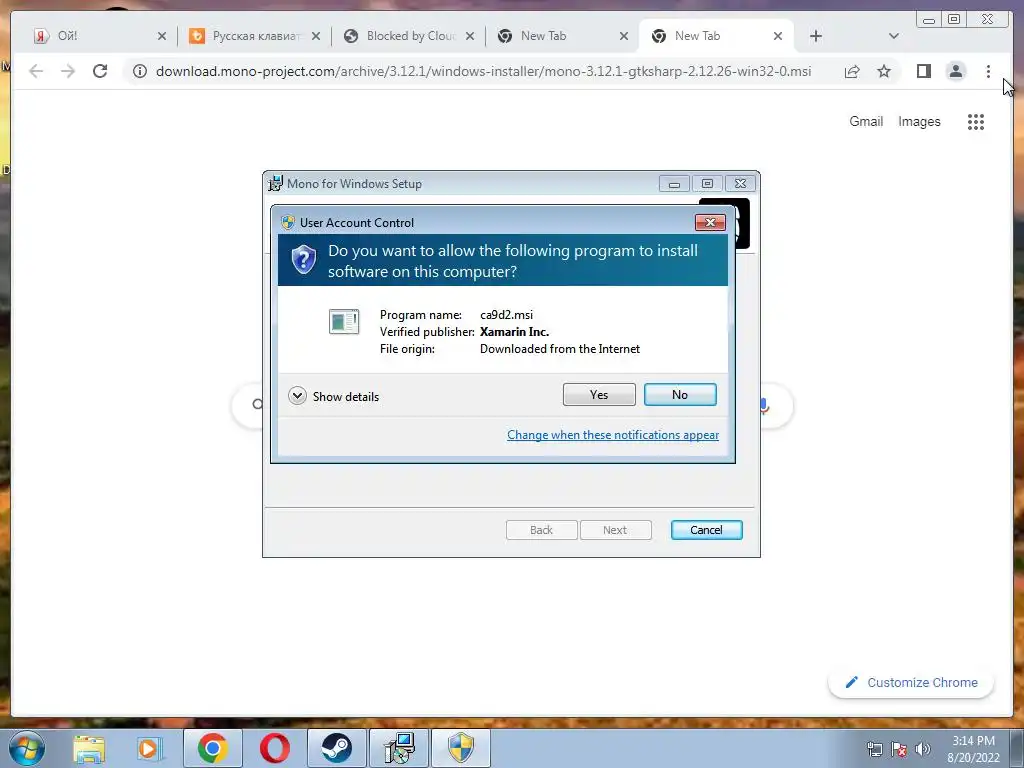Open Change when these notifications appear link
This screenshot has height=768, width=1024.
613,435
